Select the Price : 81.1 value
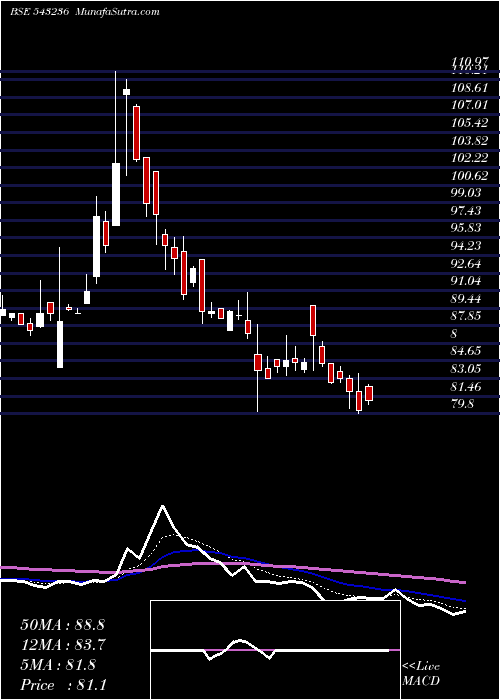Image resolution: width=500 pixels, height=700 pixels. (63, 685)
